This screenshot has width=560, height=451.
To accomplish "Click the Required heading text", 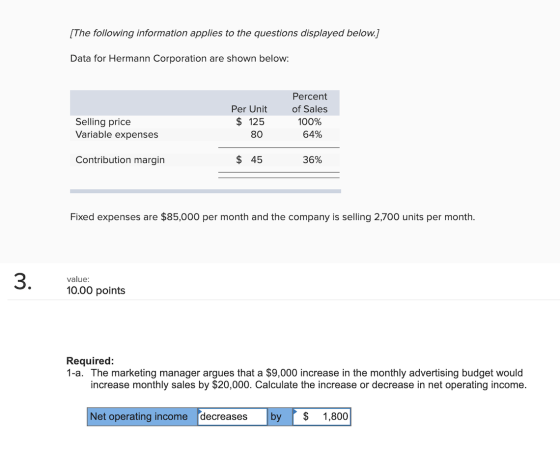I will pos(90,361).
